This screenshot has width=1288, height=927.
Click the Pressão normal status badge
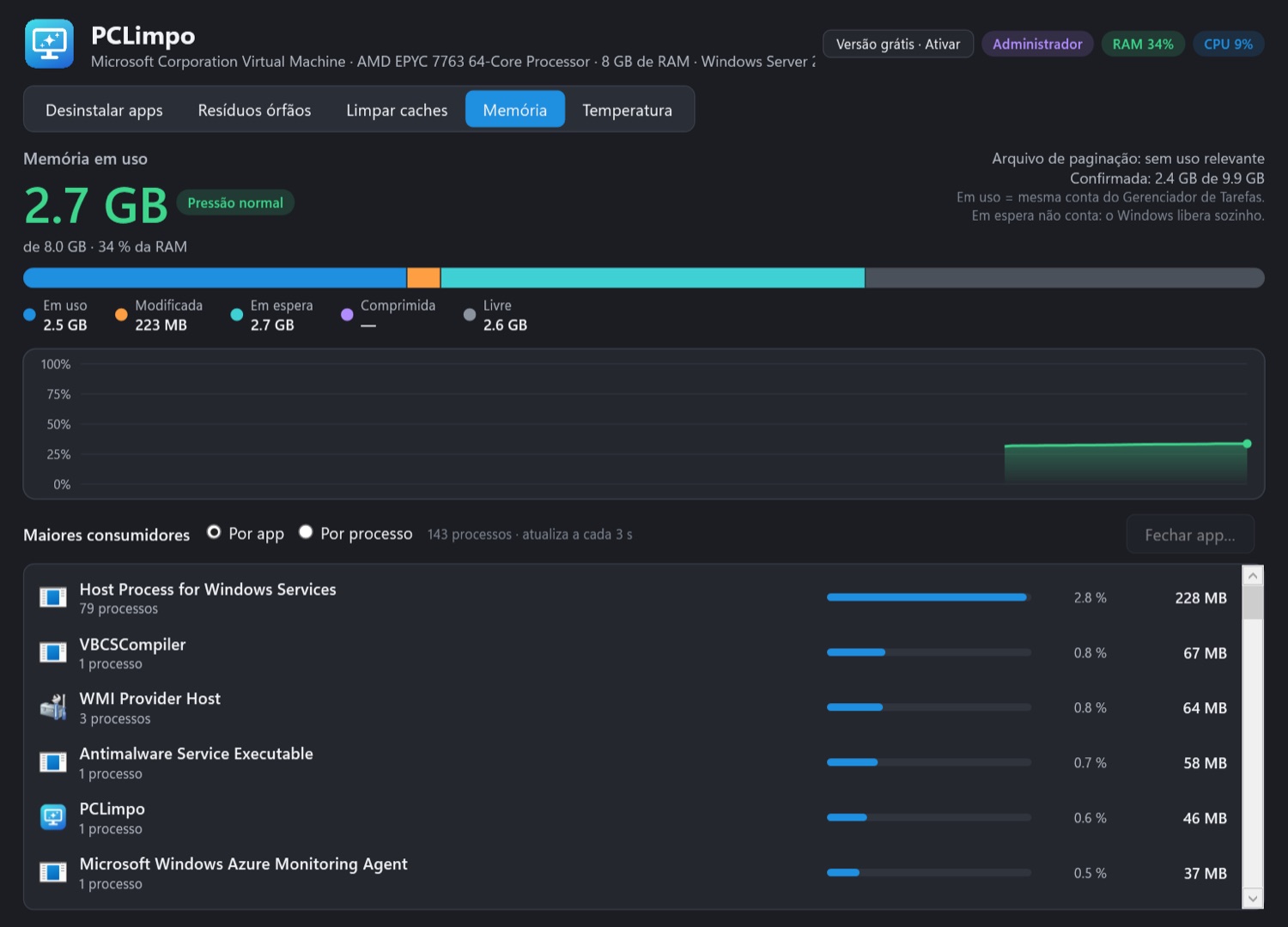[x=235, y=203]
